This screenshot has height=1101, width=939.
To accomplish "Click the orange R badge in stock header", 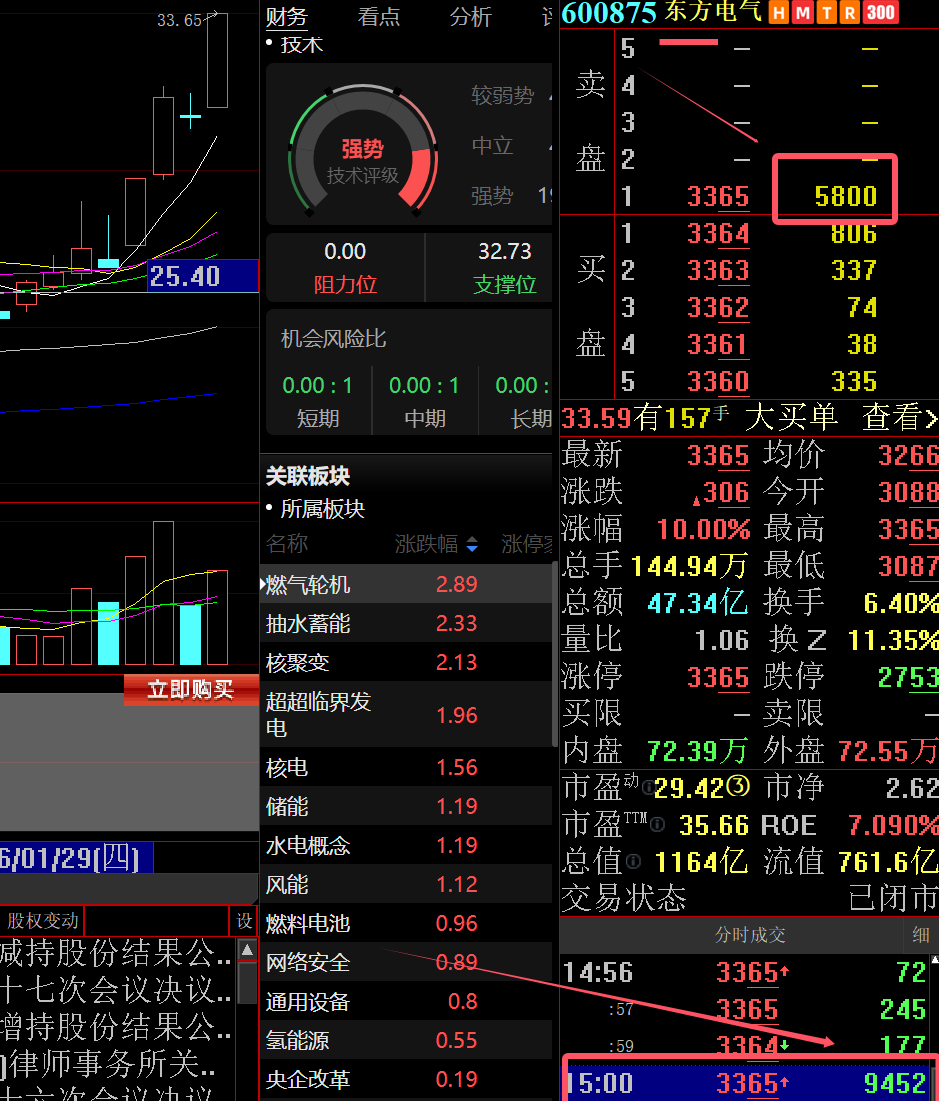I will click(850, 13).
